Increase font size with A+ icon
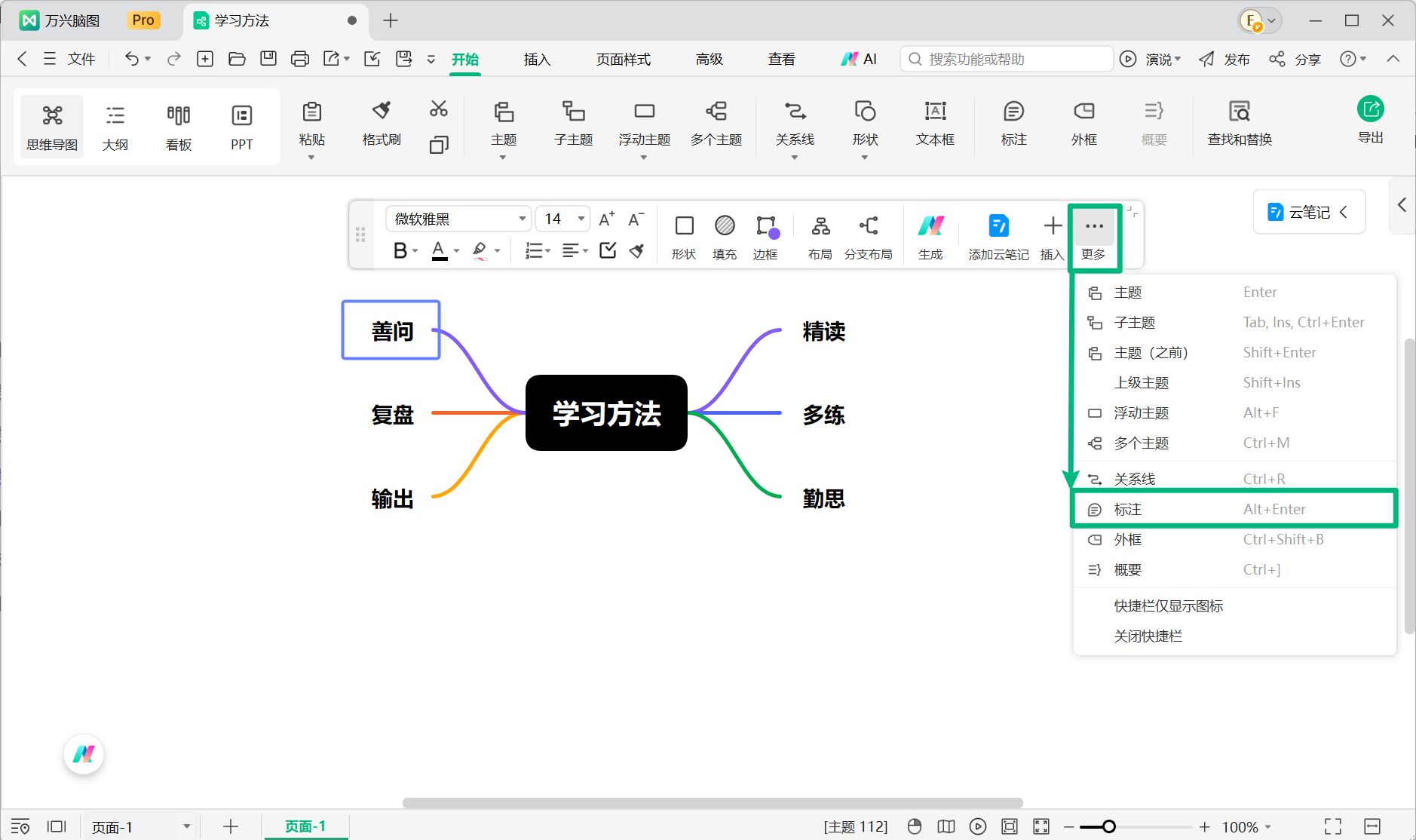The height and width of the screenshot is (840, 1416). pos(607,219)
